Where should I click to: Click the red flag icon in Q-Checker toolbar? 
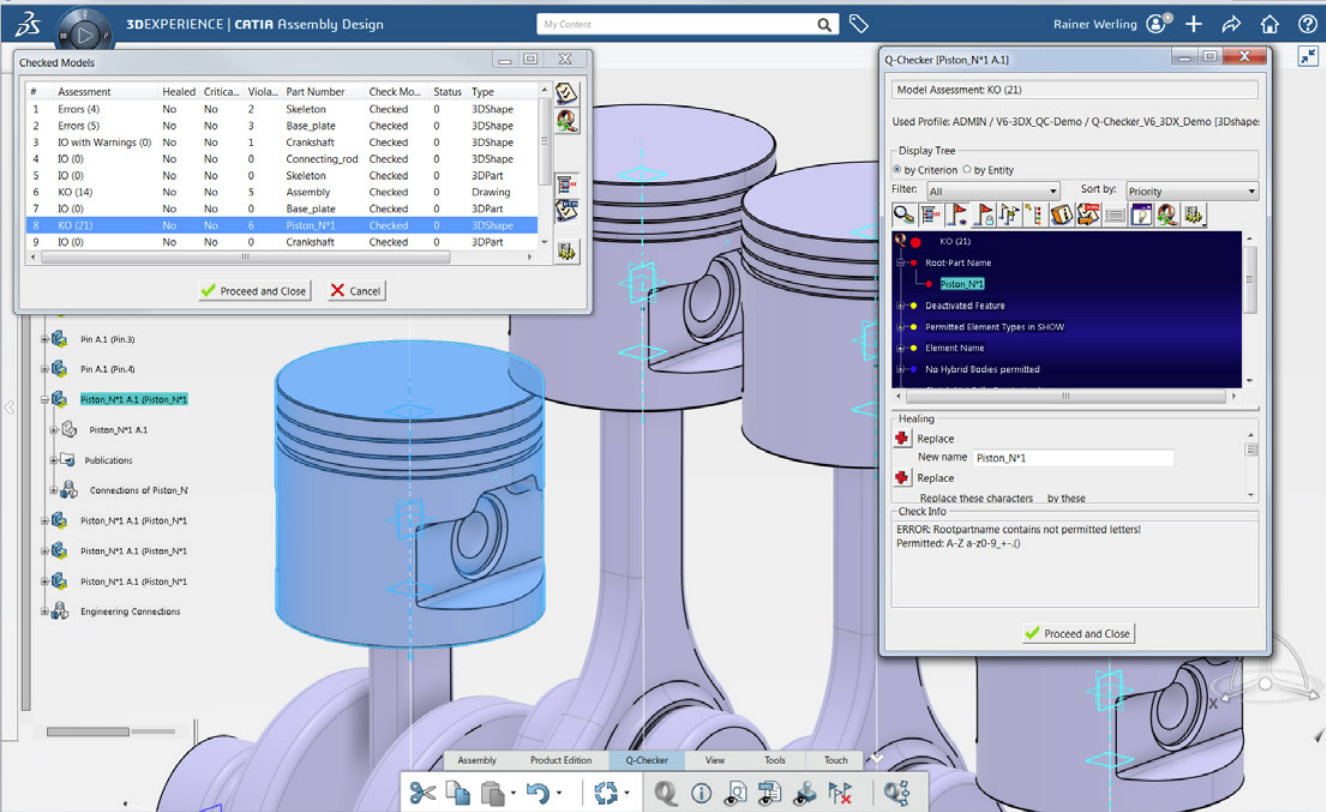pyautogui.click(x=956, y=214)
